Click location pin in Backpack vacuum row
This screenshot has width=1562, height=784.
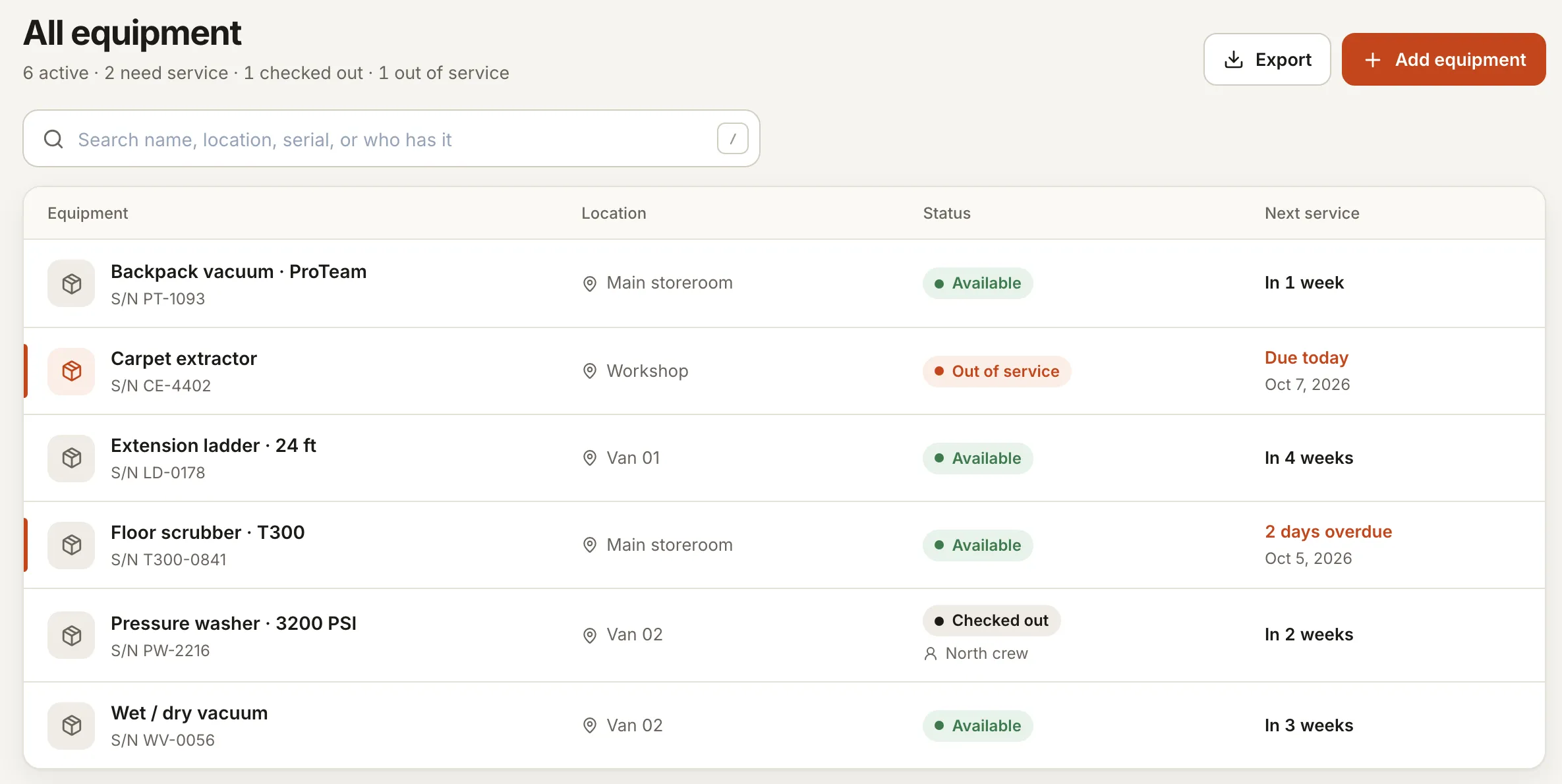click(590, 283)
